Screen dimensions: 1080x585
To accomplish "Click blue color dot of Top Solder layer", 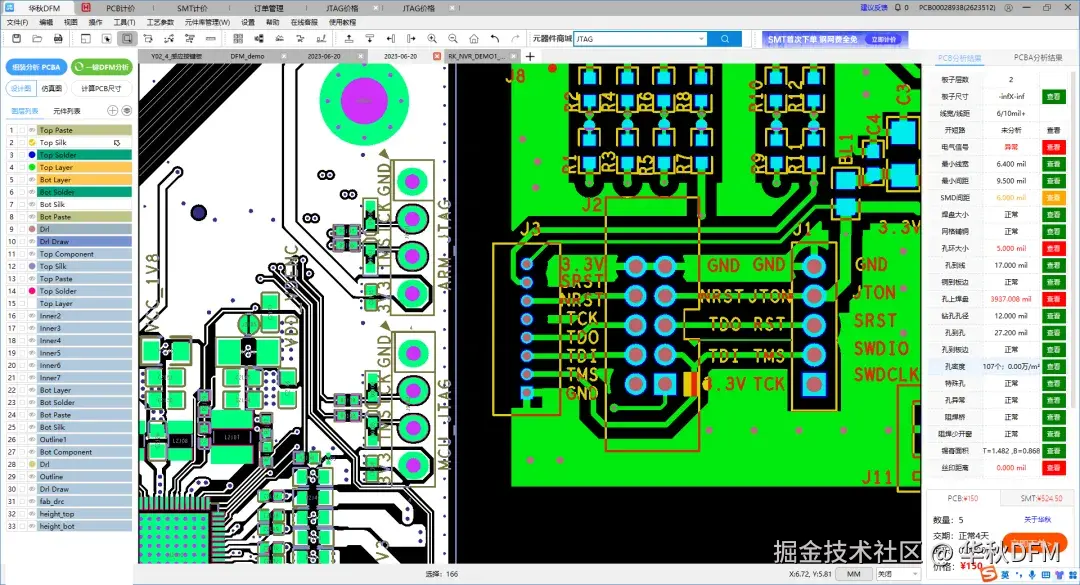I will pos(32,155).
